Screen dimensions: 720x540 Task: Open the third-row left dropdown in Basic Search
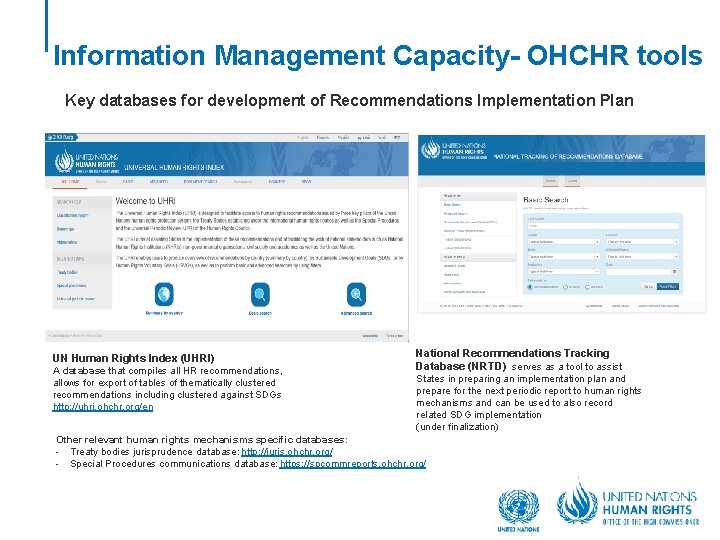[564, 272]
